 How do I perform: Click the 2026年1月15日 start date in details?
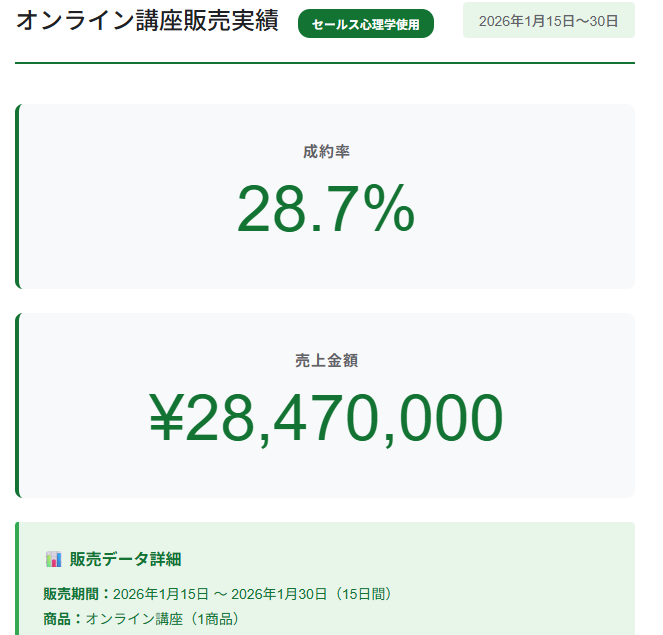point(161,594)
